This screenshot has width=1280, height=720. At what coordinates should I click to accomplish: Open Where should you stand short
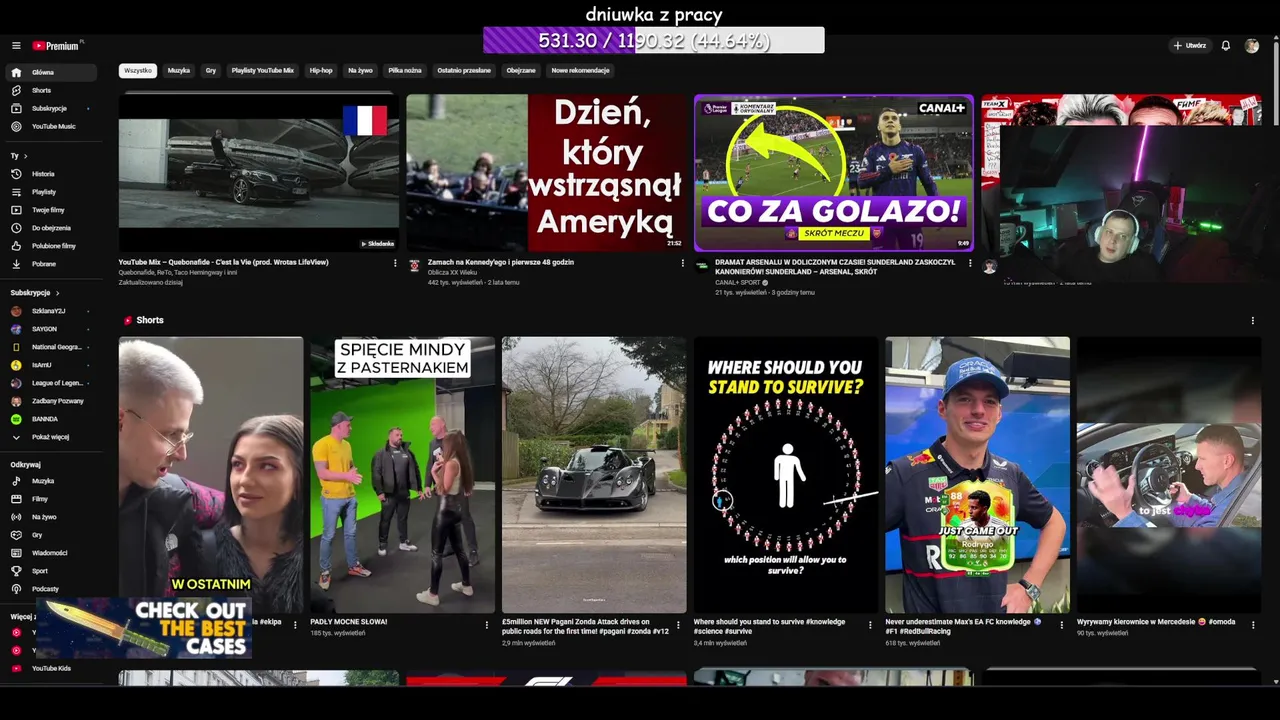(786, 475)
